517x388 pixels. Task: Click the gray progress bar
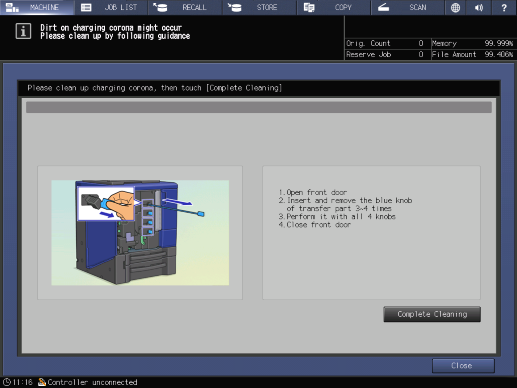(x=259, y=107)
